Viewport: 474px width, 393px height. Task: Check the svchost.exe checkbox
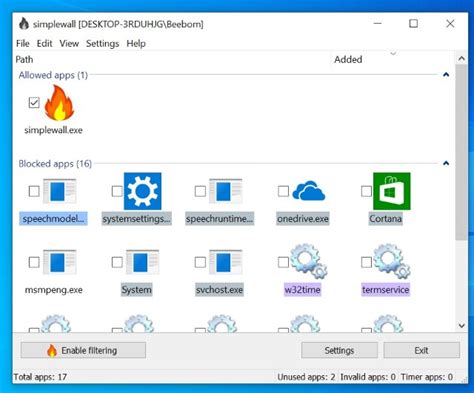[200, 262]
